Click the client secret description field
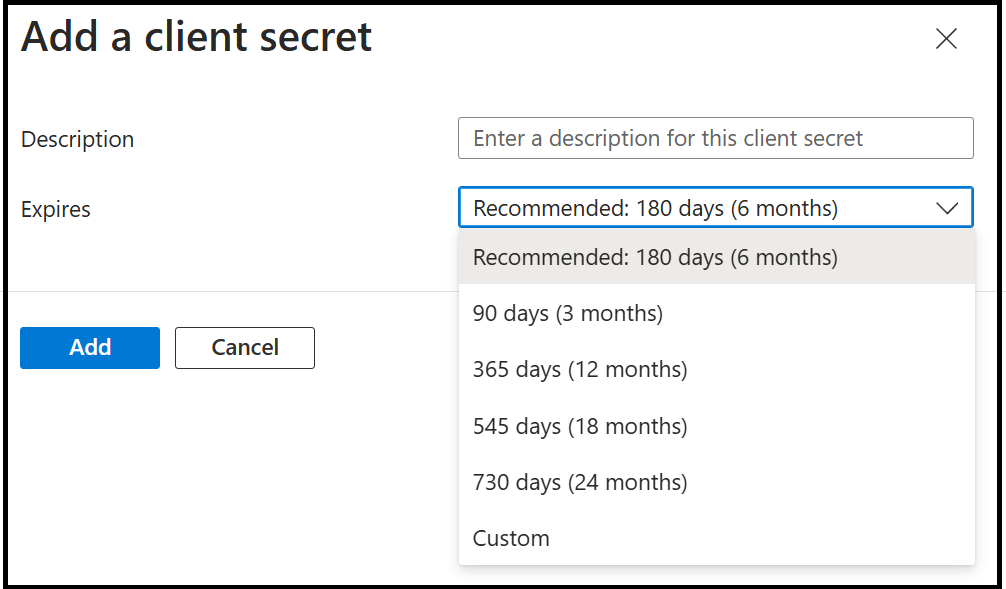The height and width of the screenshot is (589, 1006). pos(715,138)
